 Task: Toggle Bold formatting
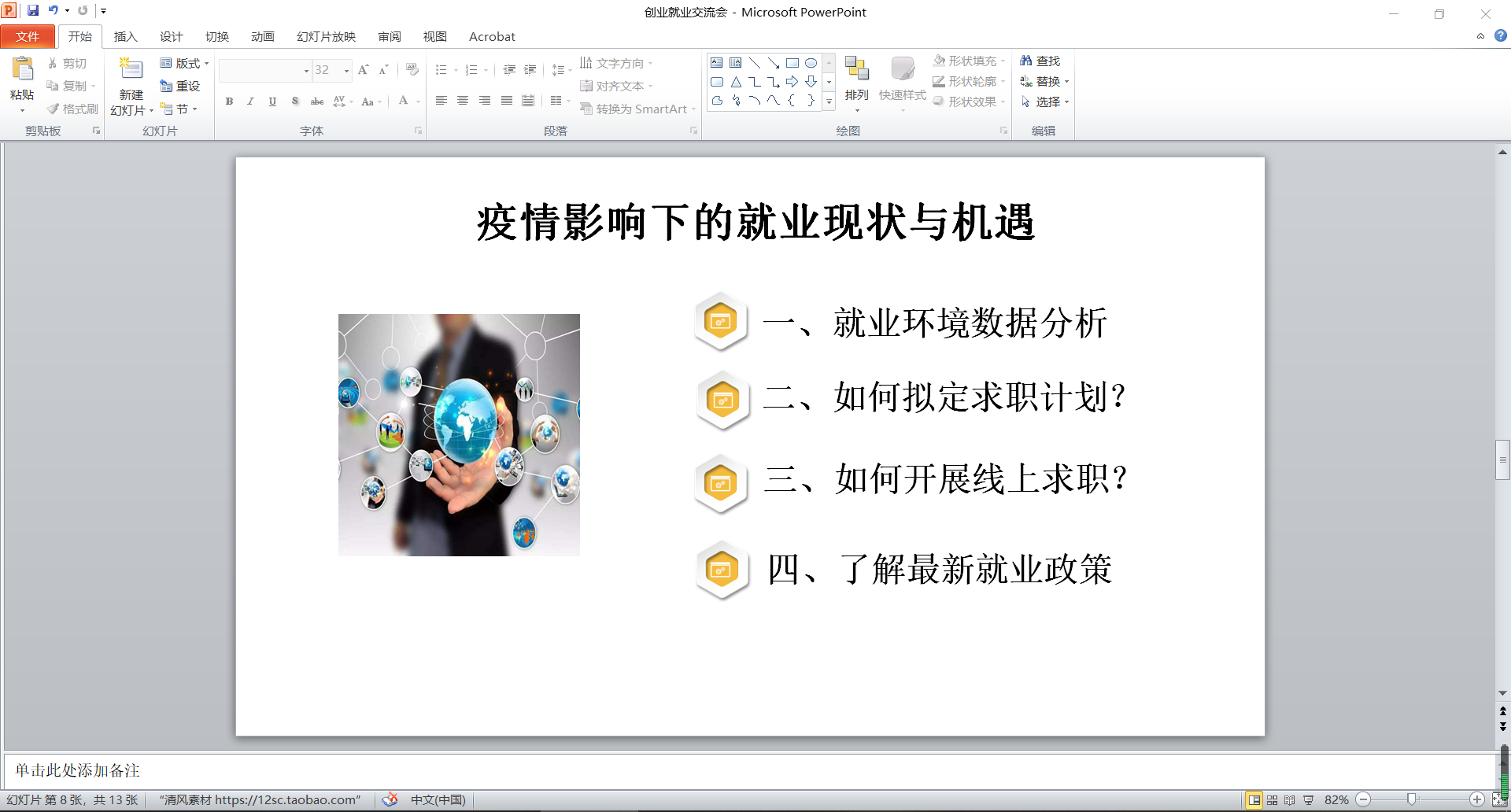(229, 101)
